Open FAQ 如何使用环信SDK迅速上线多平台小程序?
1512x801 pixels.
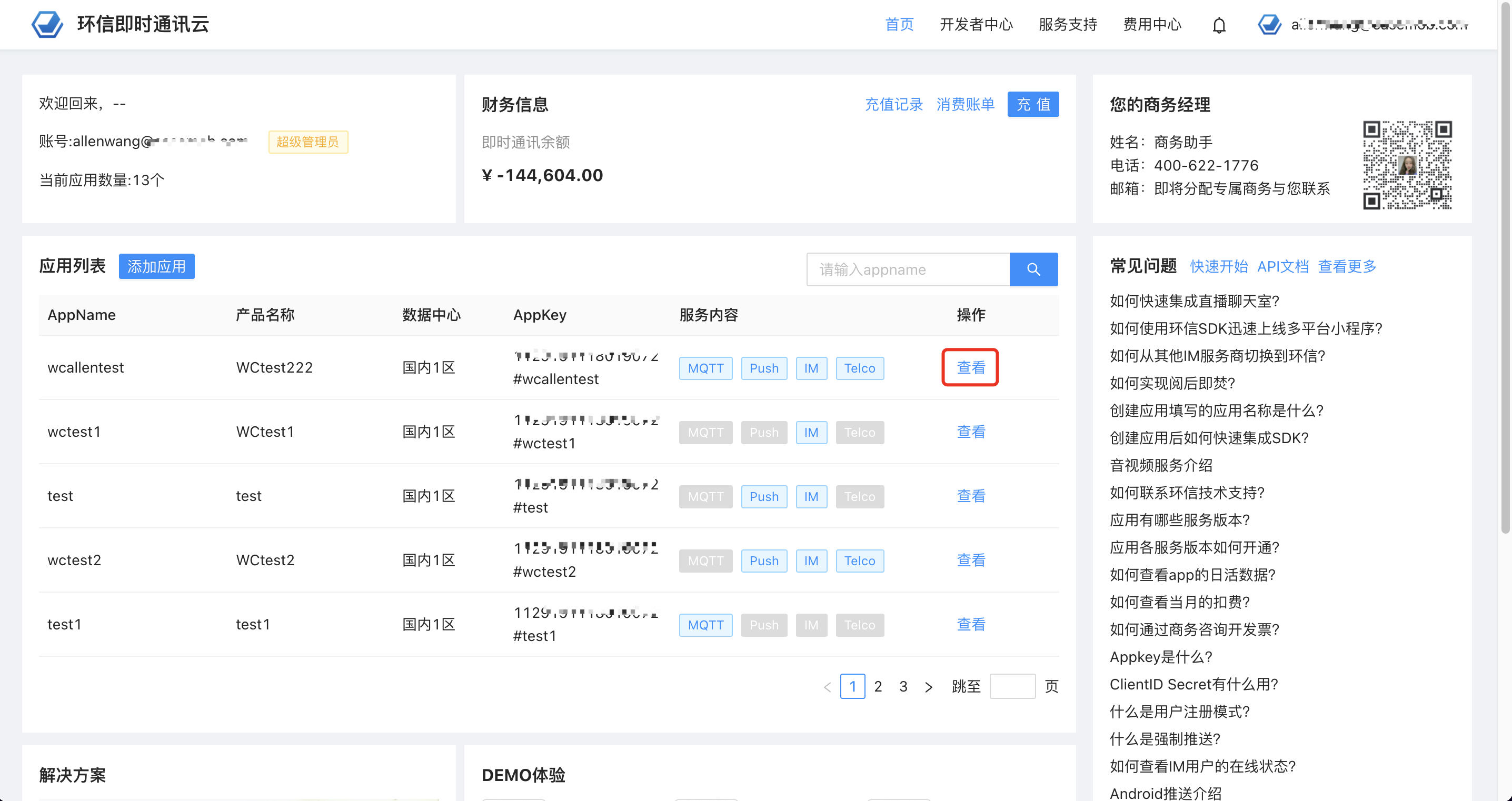[x=1246, y=328]
